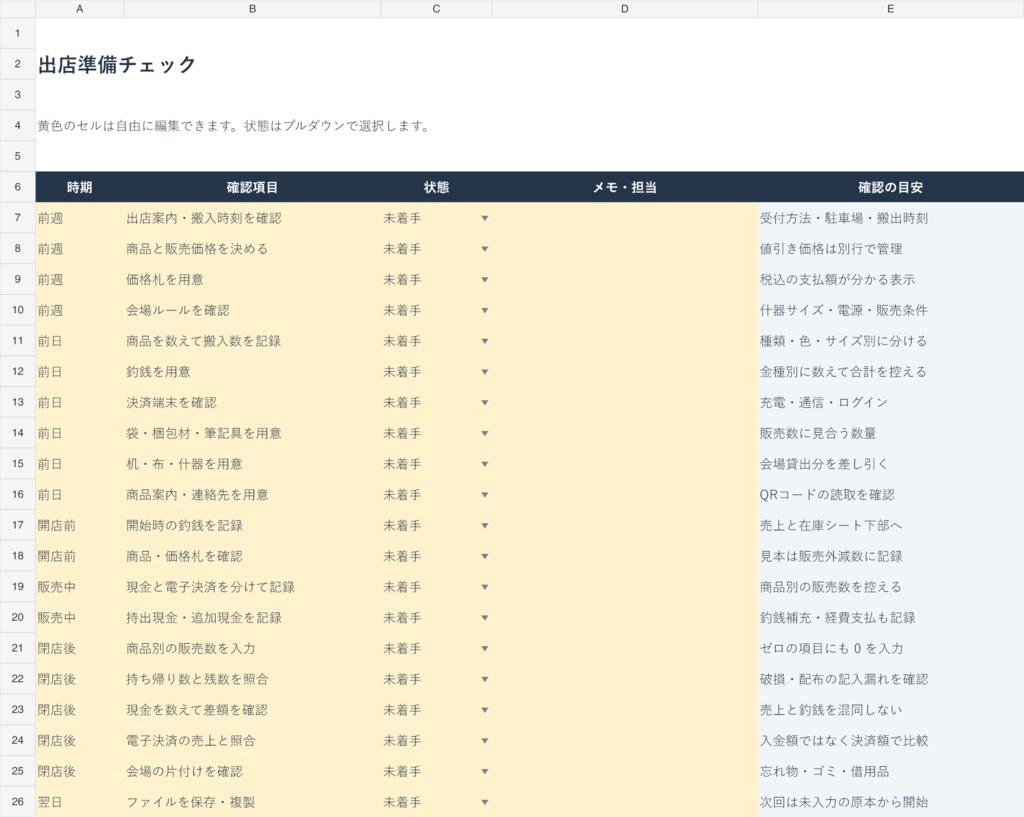Select cell 商品を数えて搬入数を記録
Screen dimensions: 1024x817
tap(252, 341)
